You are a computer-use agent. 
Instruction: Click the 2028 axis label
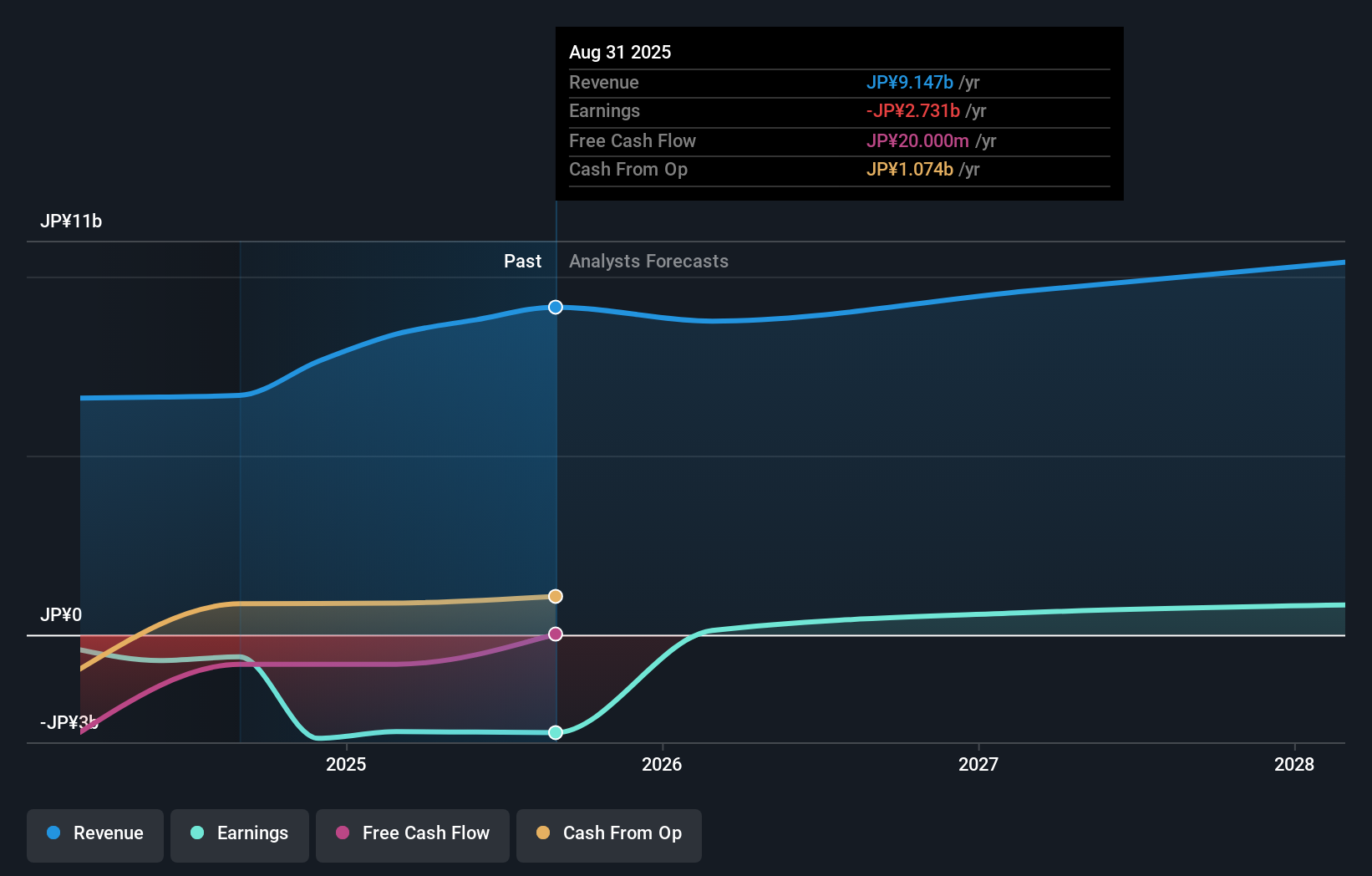click(x=1294, y=764)
